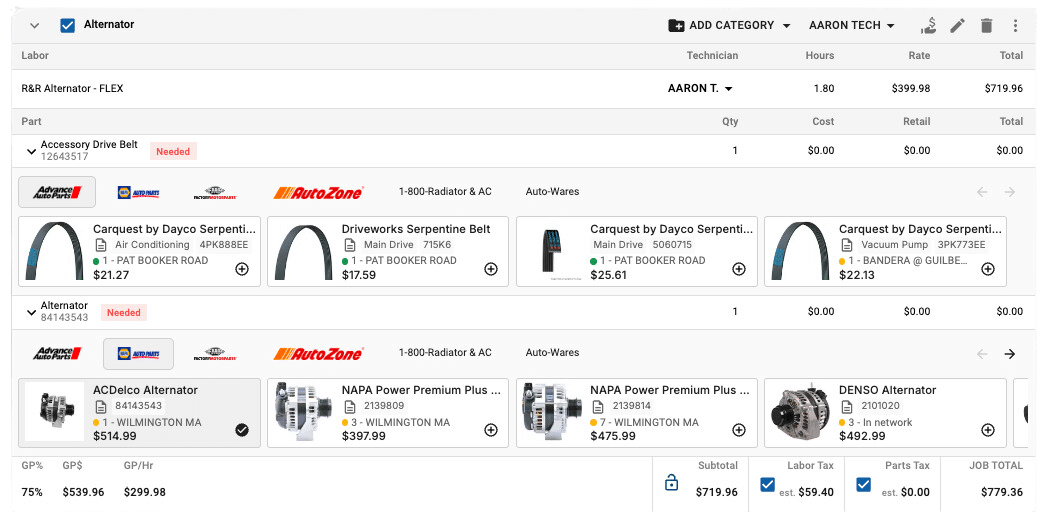Select NAPA Auto Parts tab for alternator
Image resolution: width=1048 pixels, height=525 pixels.
138,354
